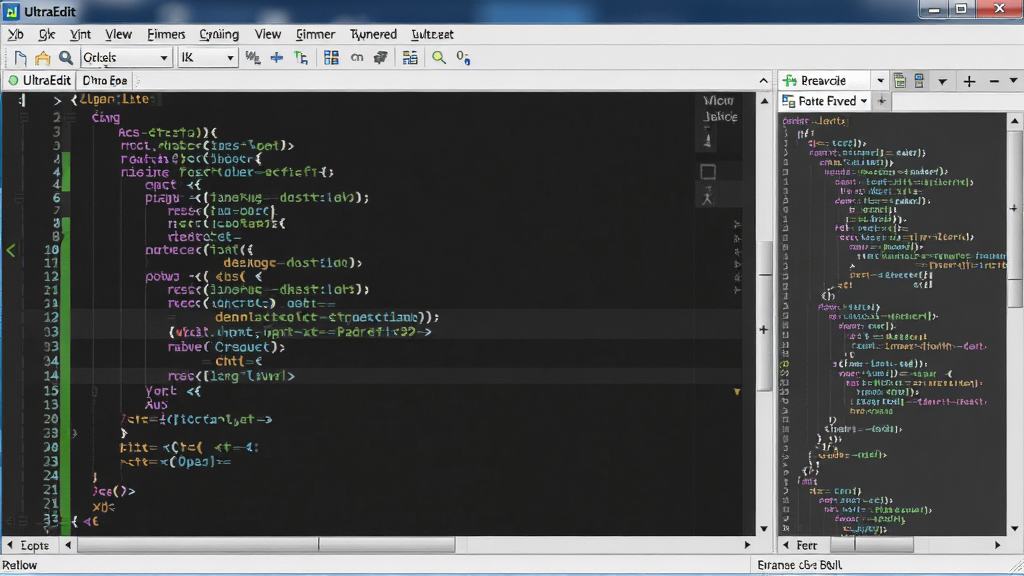Collapse the tab bar with up chevron
Viewport: 1024px width, 576px height.
[x=763, y=80]
